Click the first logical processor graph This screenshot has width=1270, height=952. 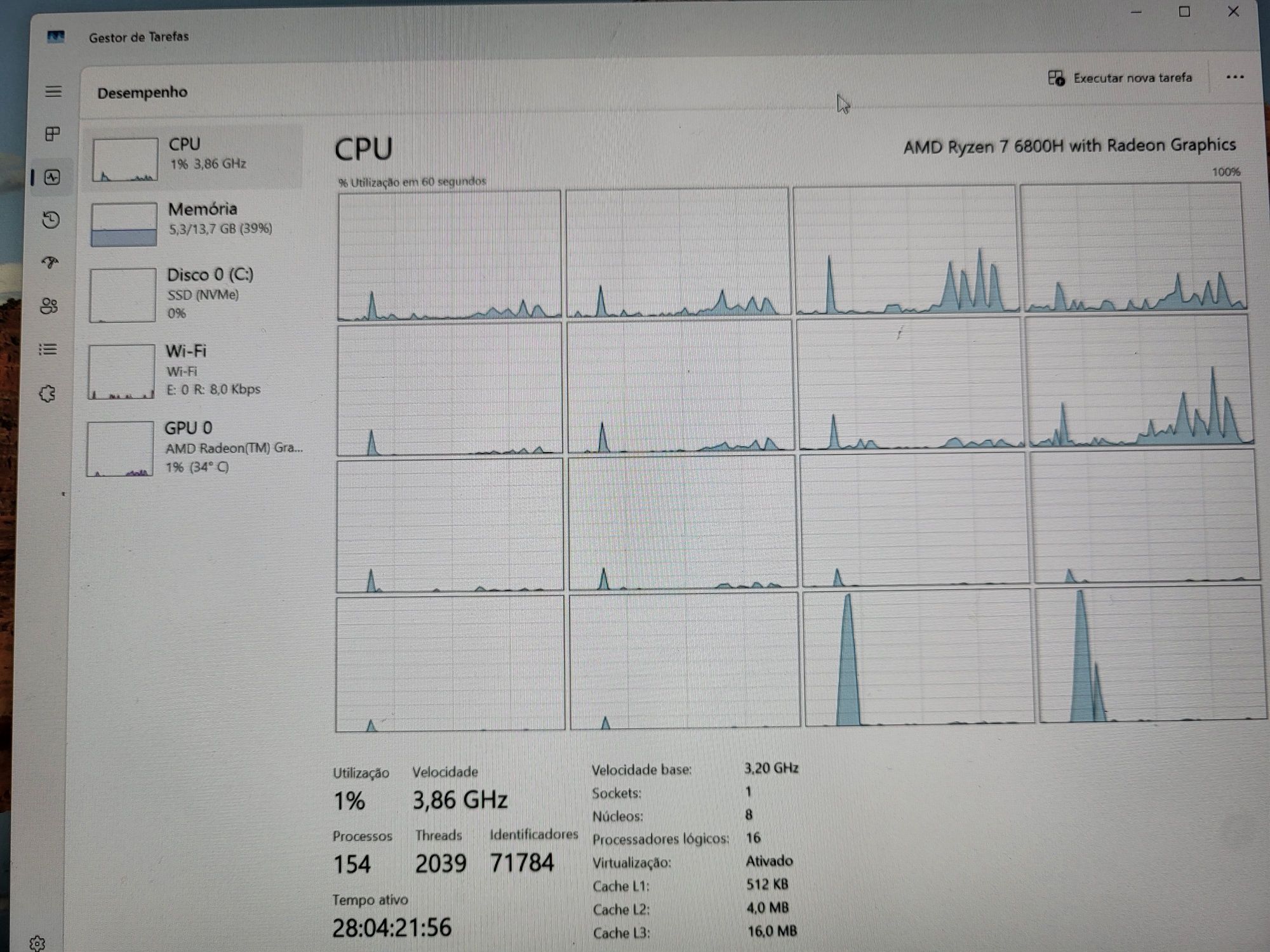(449, 255)
